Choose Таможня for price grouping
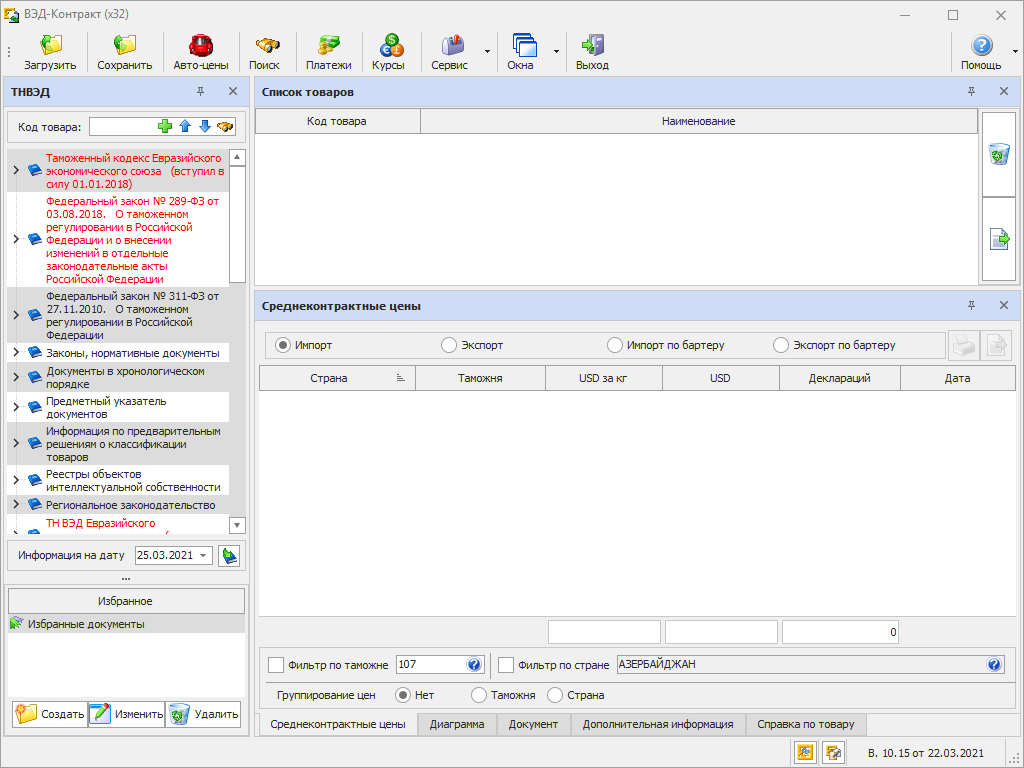 [x=479, y=695]
